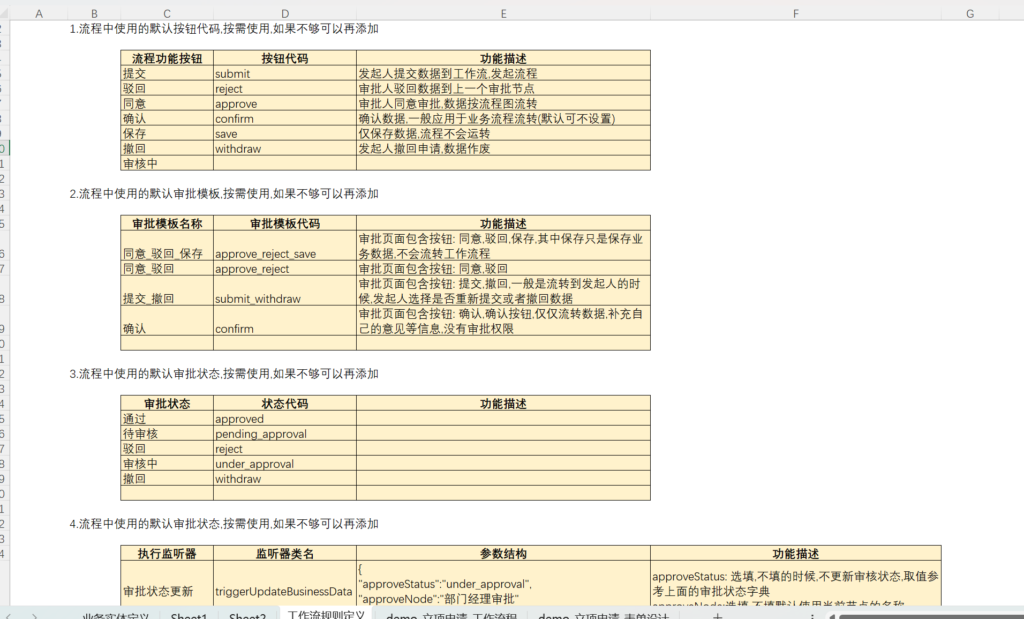The width and height of the screenshot is (1024, 619).
Task: Open the 工作流规则定义 sheet tab
Action: pyautogui.click(x=327, y=614)
